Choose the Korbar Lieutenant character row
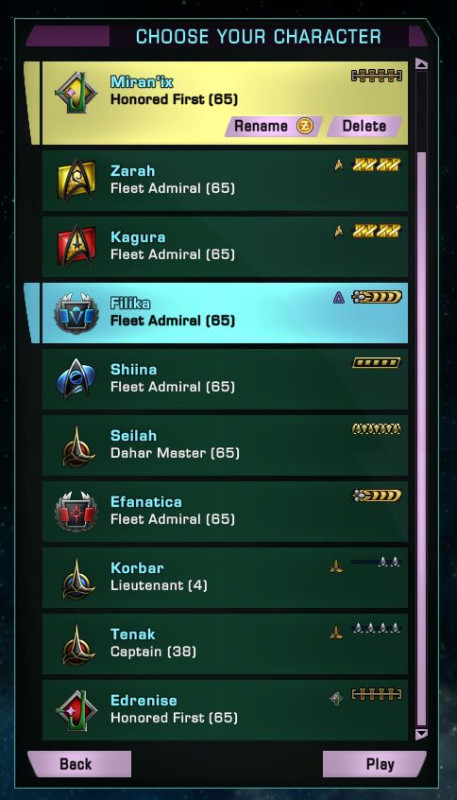The height and width of the screenshot is (800, 457). pyautogui.click(x=225, y=578)
